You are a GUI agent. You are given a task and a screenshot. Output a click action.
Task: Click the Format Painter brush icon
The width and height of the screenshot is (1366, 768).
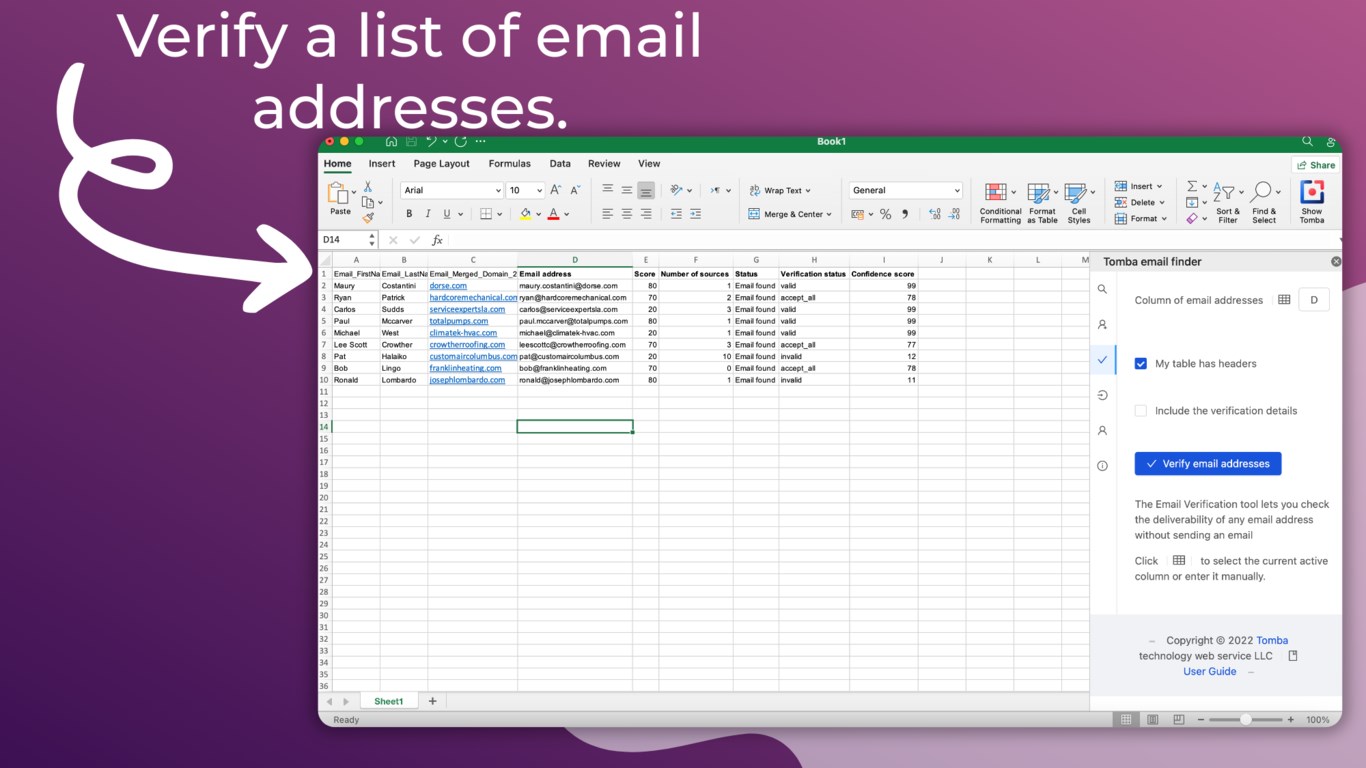pyautogui.click(x=368, y=217)
